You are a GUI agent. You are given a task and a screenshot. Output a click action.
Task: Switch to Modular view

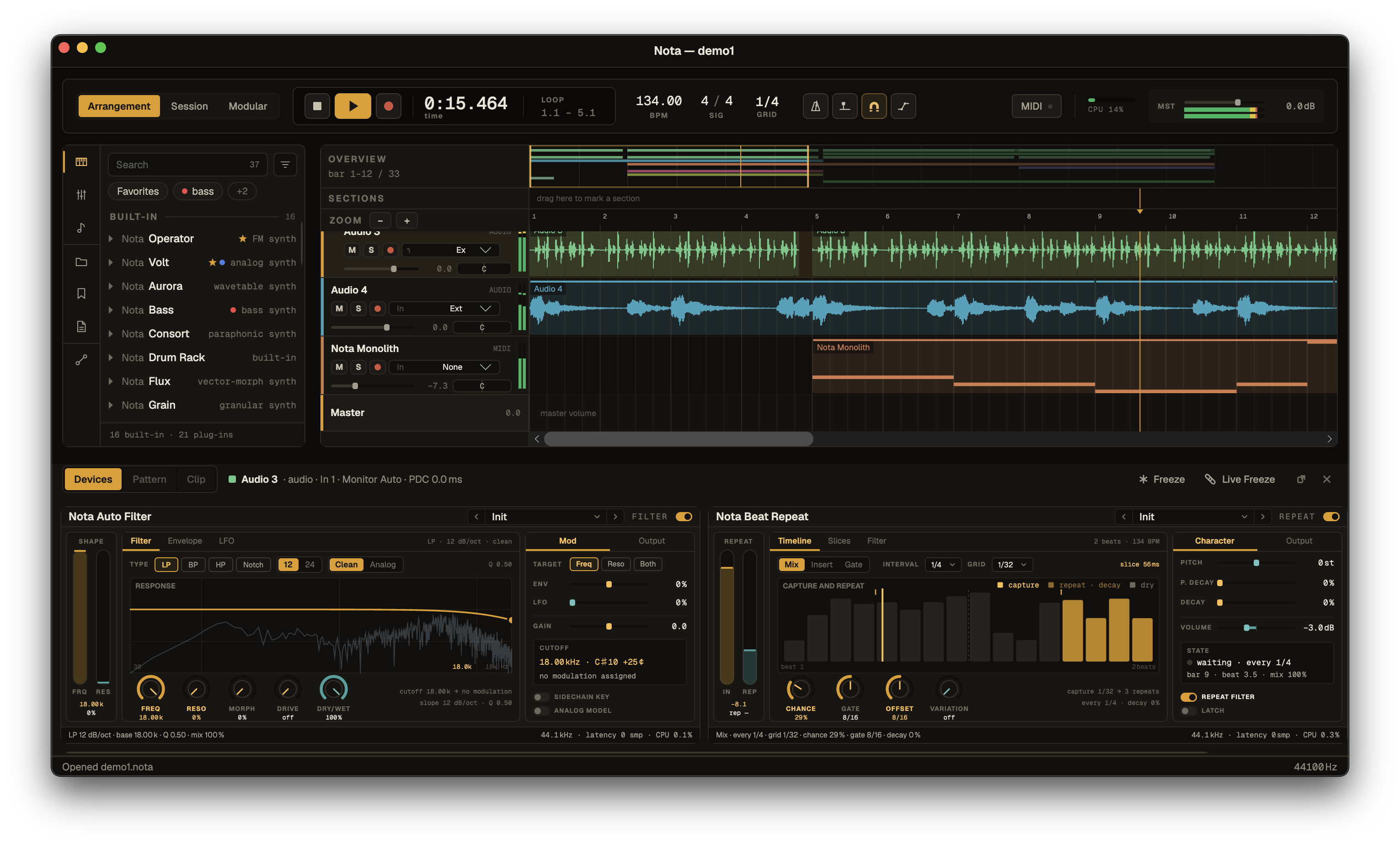tap(248, 106)
